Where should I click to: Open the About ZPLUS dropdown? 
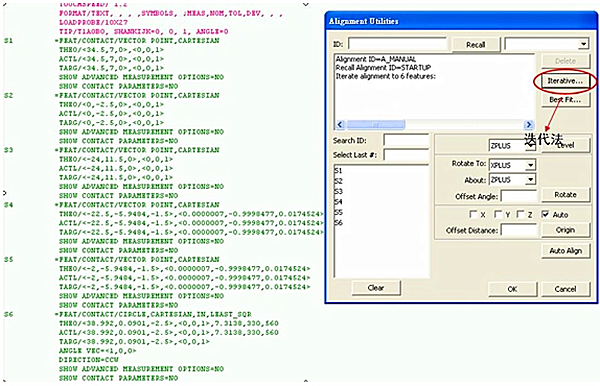click(530, 179)
